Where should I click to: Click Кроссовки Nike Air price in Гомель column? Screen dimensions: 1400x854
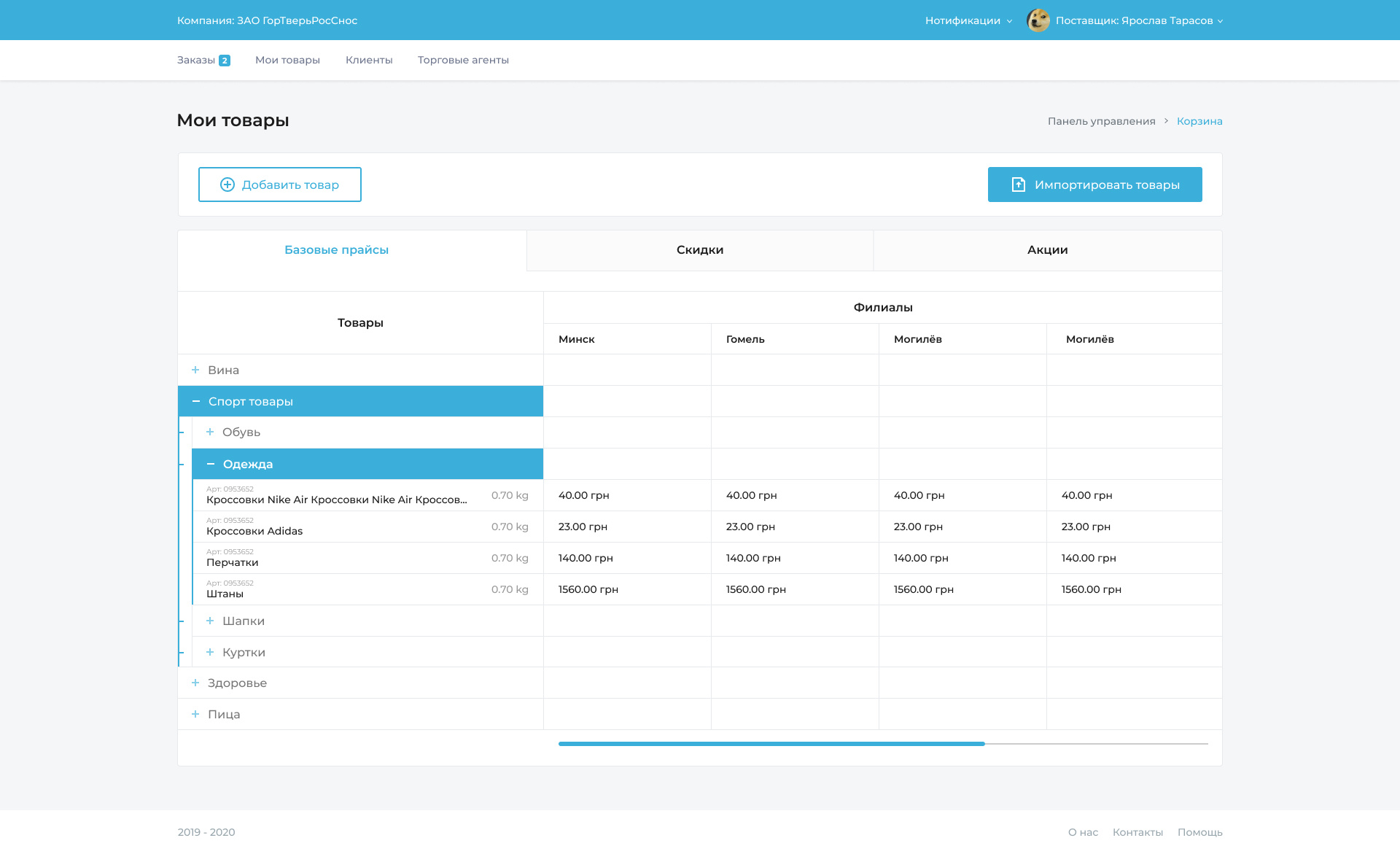click(x=752, y=495)
